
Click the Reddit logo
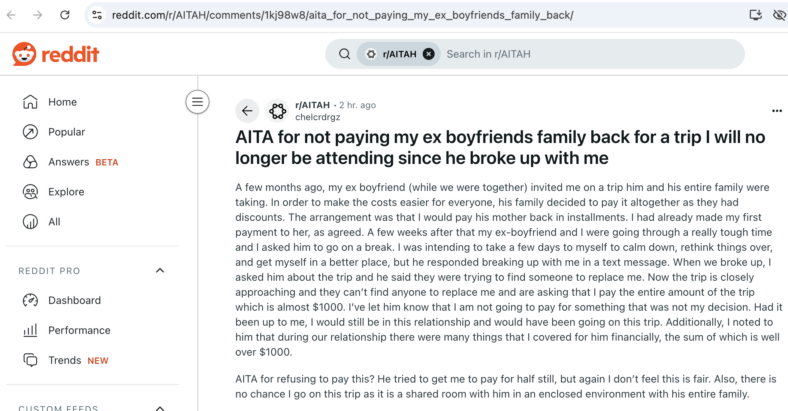tap(56, 54)
